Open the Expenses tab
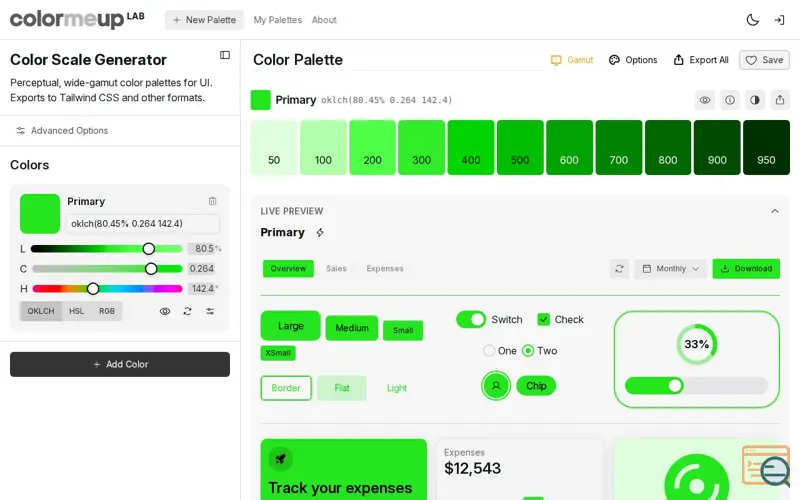800x500 pixels. [x=385, y=268]
